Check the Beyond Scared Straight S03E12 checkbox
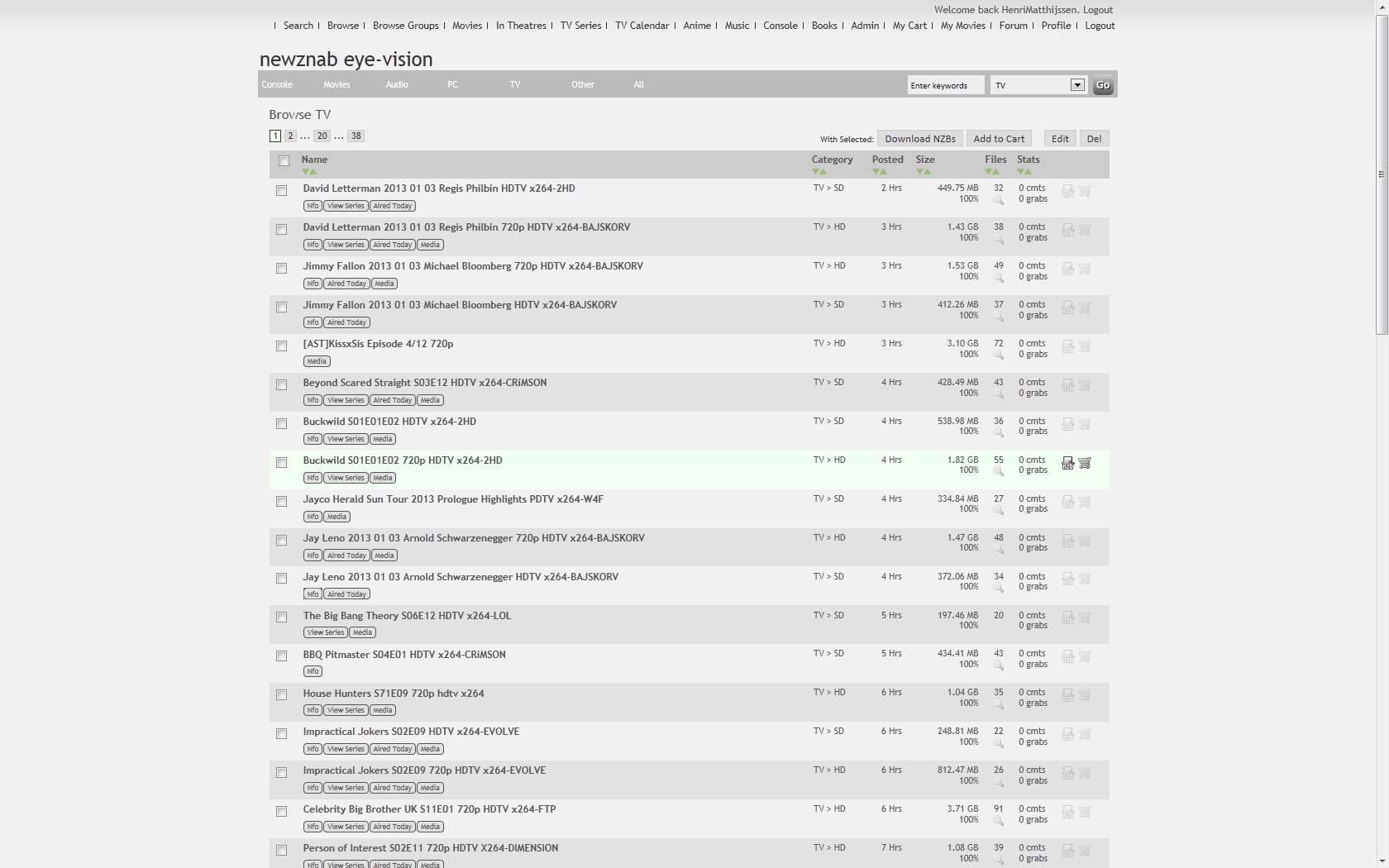This screenshot has width=1389, height=868. (x=281, y=385)
